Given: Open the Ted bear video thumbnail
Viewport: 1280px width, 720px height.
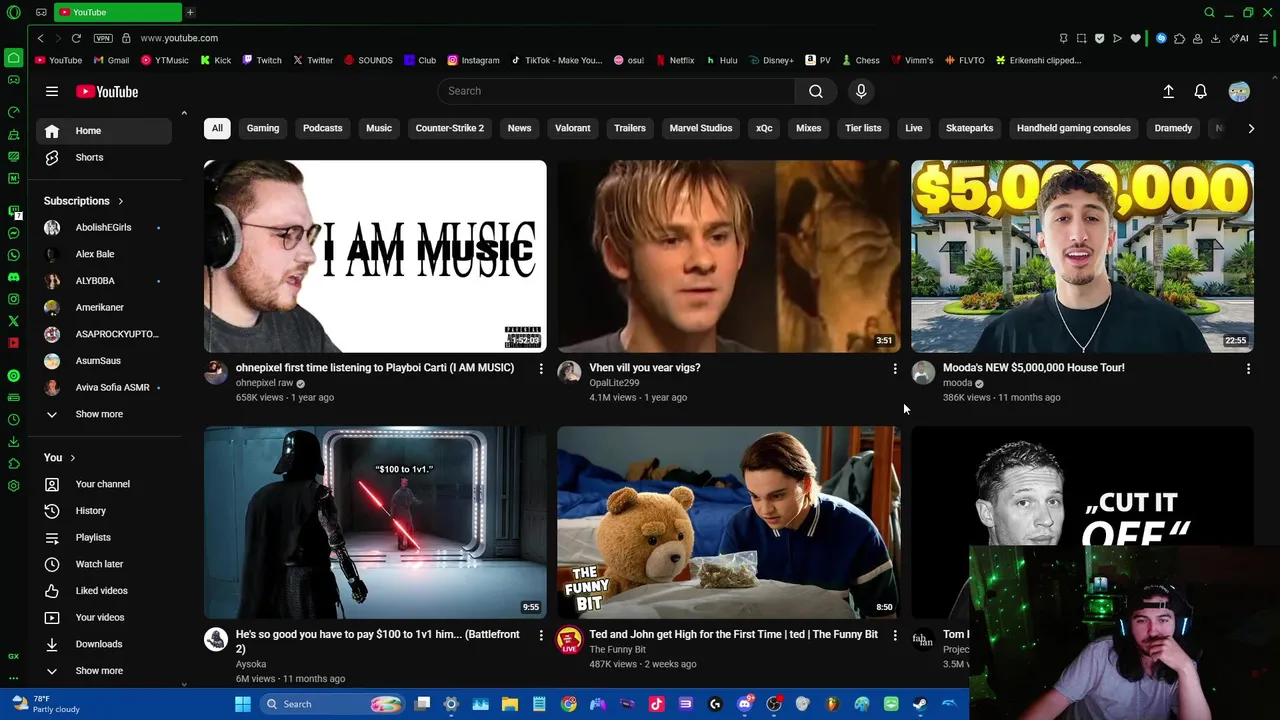Looking at the screenshot, I should (x=729, y=523).
